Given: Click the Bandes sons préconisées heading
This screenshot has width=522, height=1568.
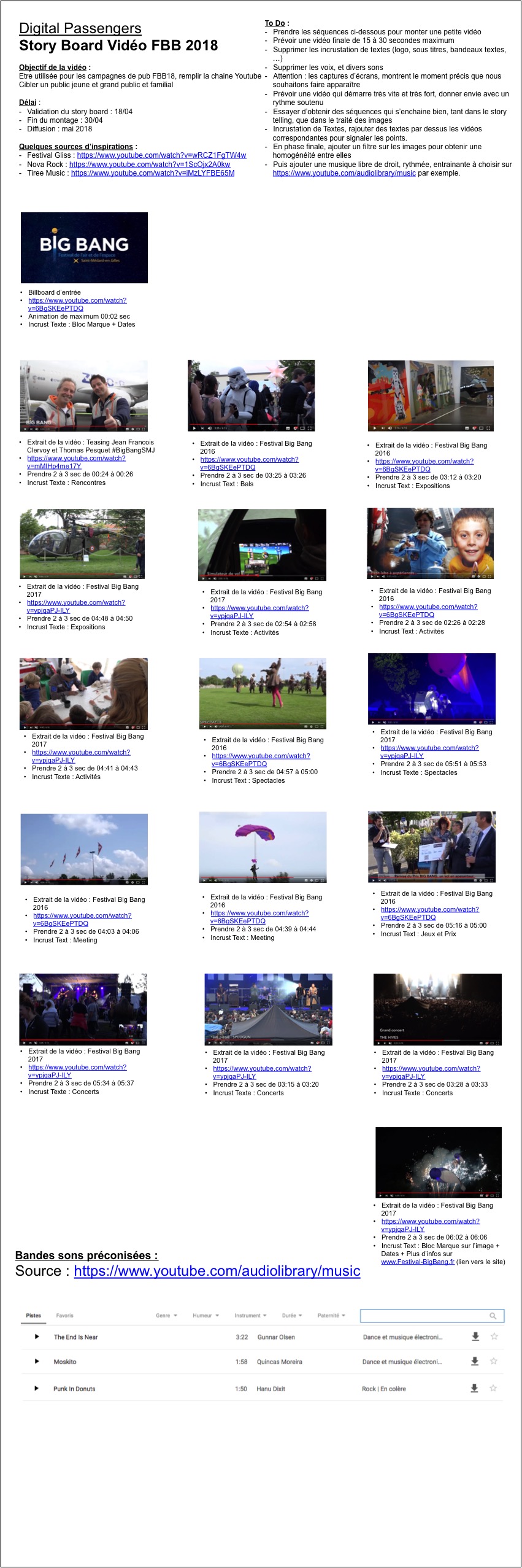Looking at the screenshot, I should (x=86, y=1256).
